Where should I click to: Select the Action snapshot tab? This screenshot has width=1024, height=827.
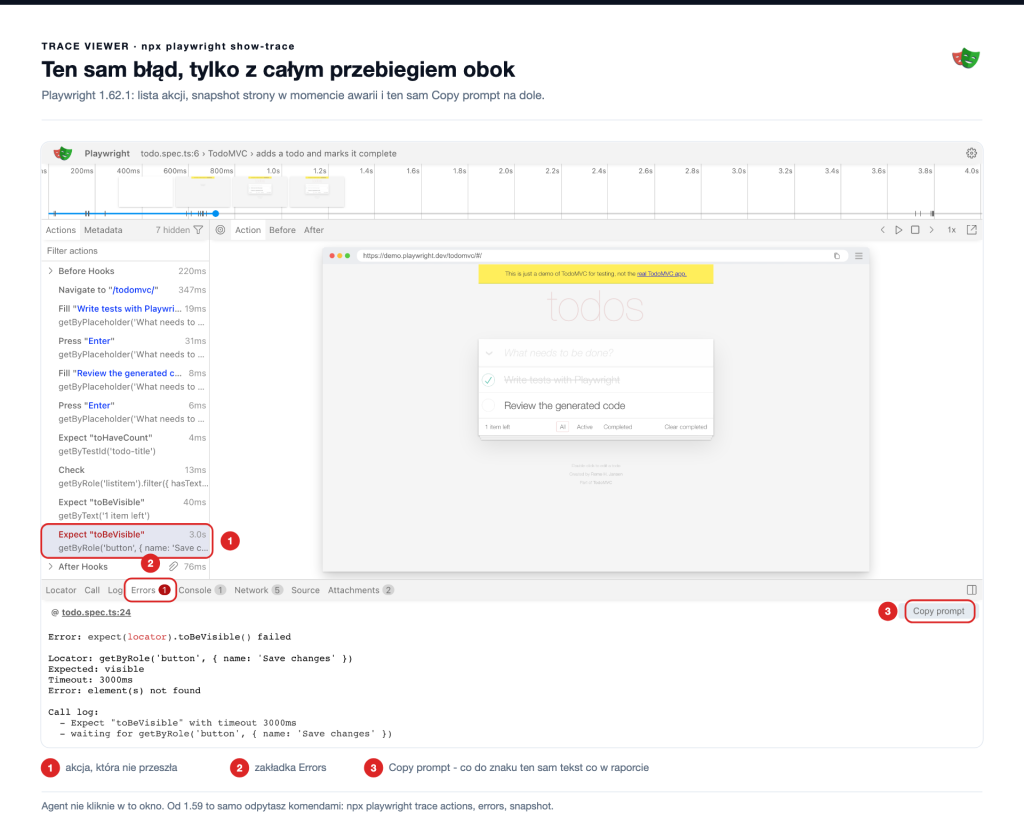248,230
